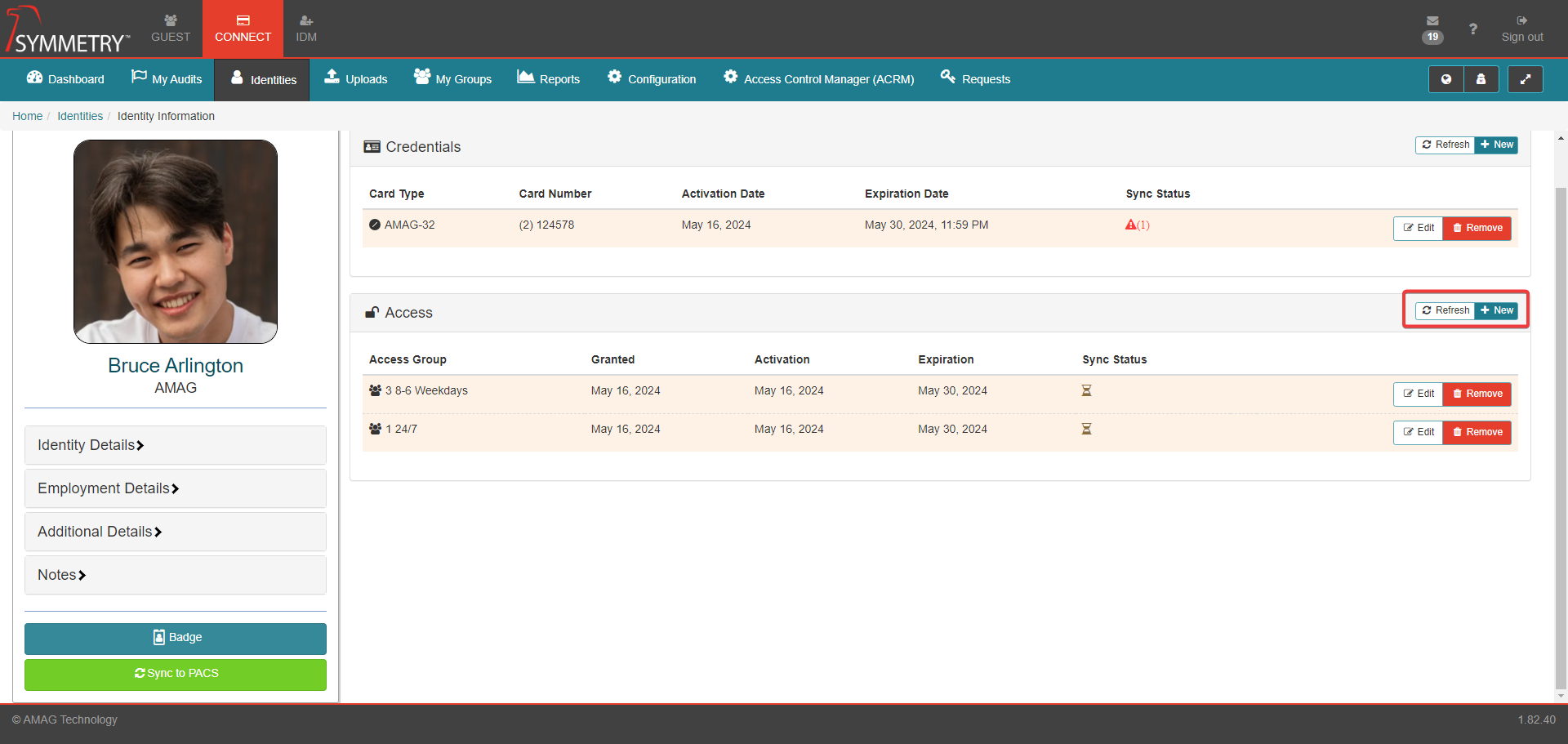
Task: Edit the 1 24/7 access group
Action: 1418,432
